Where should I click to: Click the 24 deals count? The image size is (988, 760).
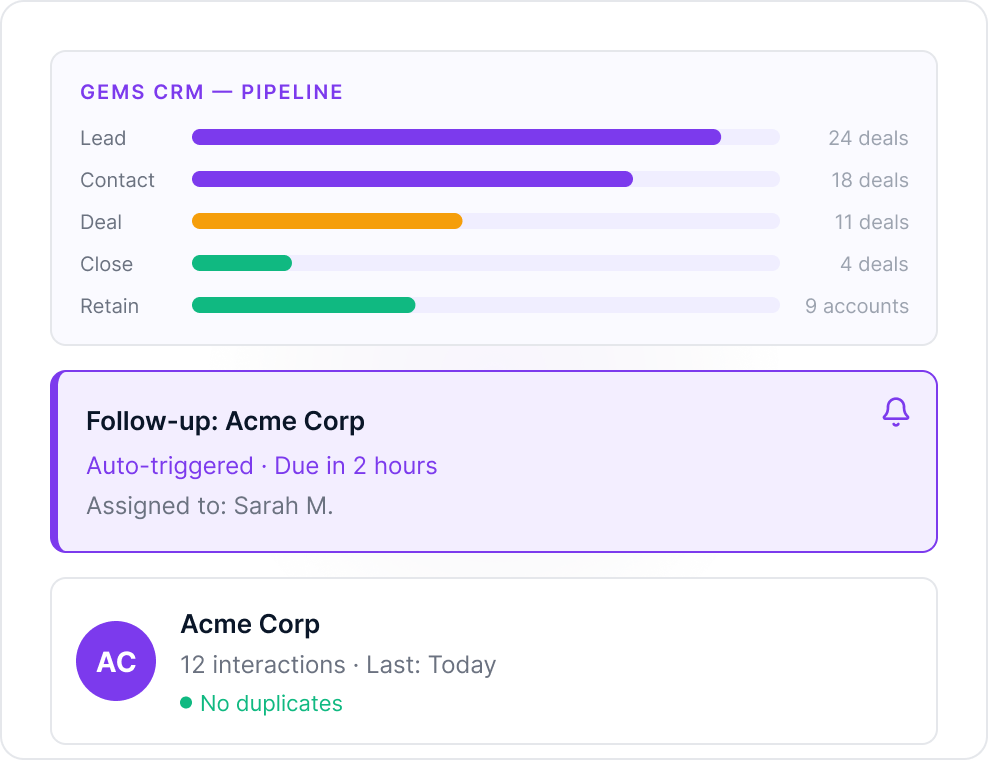[x=868, y=138]
